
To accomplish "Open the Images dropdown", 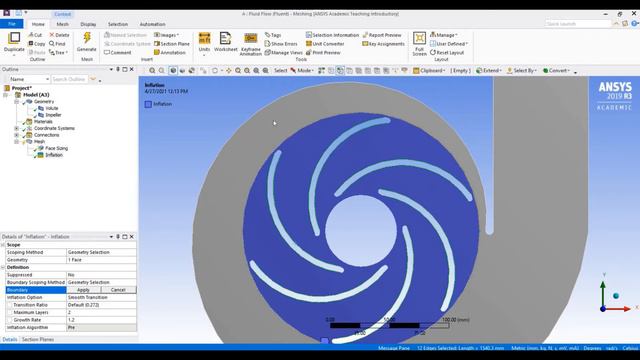I will pos(166,35).
